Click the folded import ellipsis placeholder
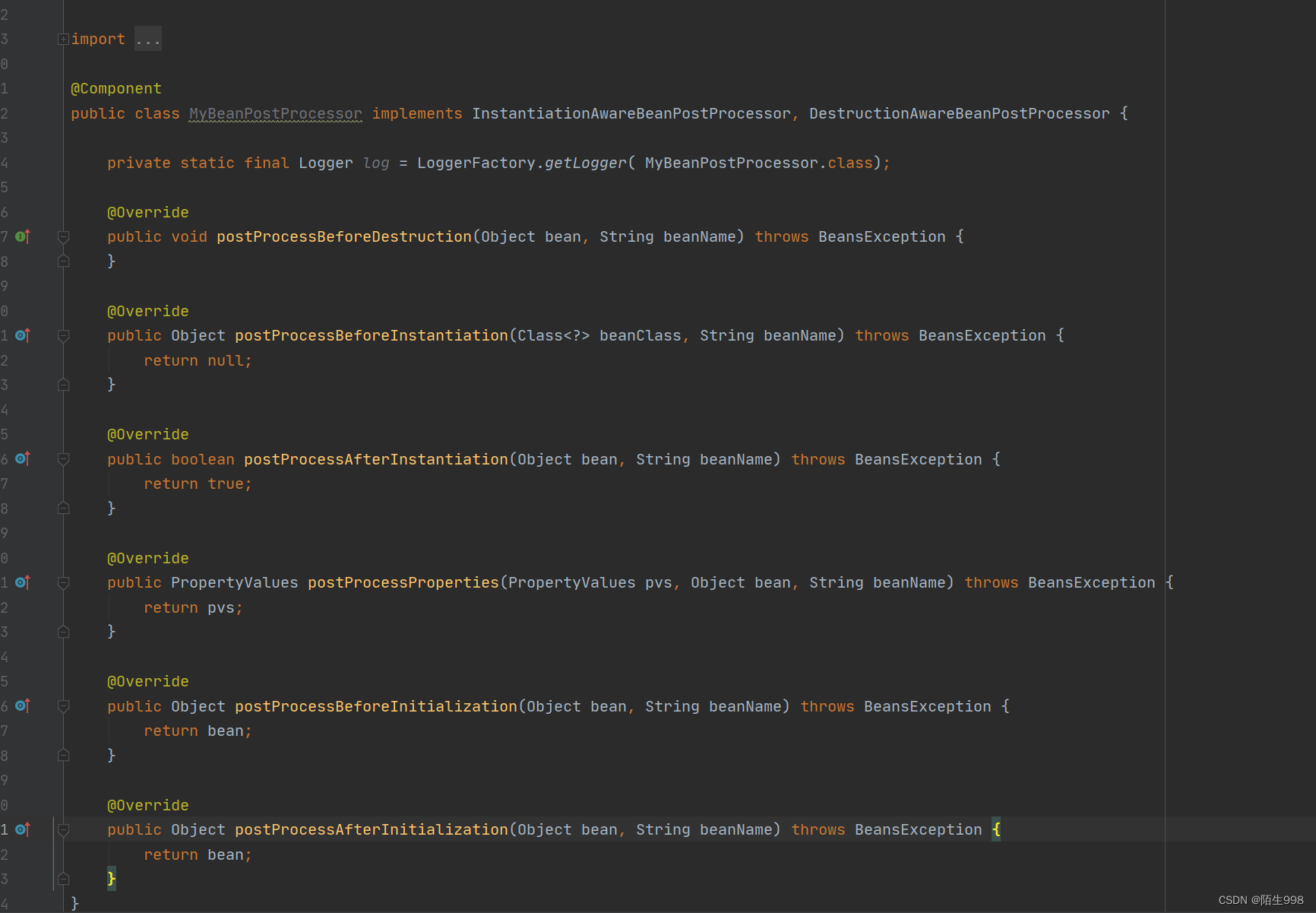 [x=148, y=40]
